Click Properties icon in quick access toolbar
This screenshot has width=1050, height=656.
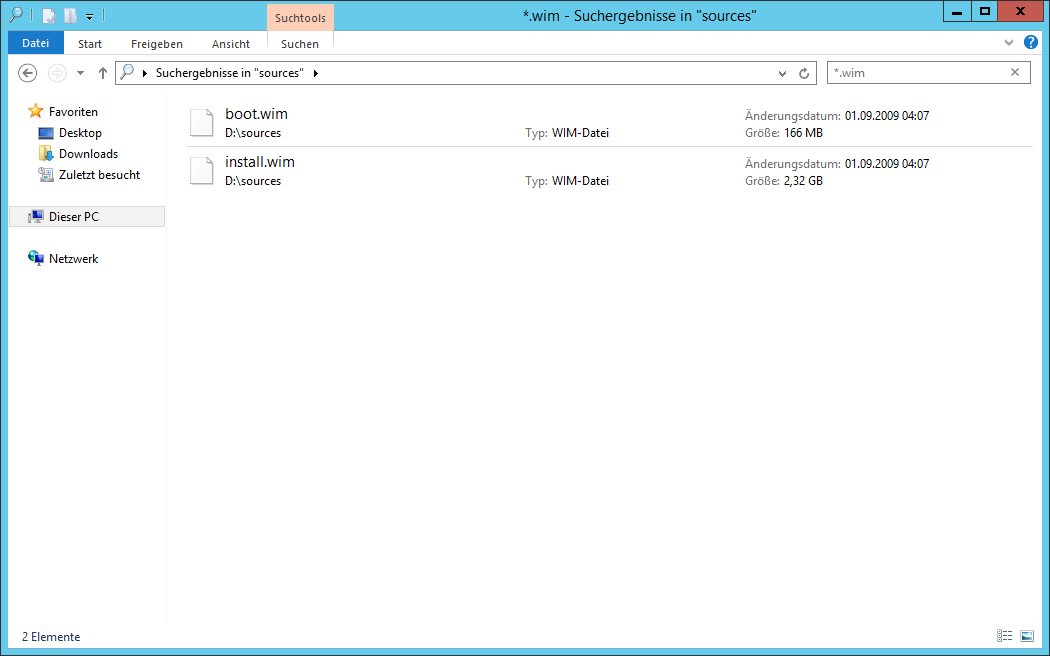pyautogui.click(x=48, y=15)
